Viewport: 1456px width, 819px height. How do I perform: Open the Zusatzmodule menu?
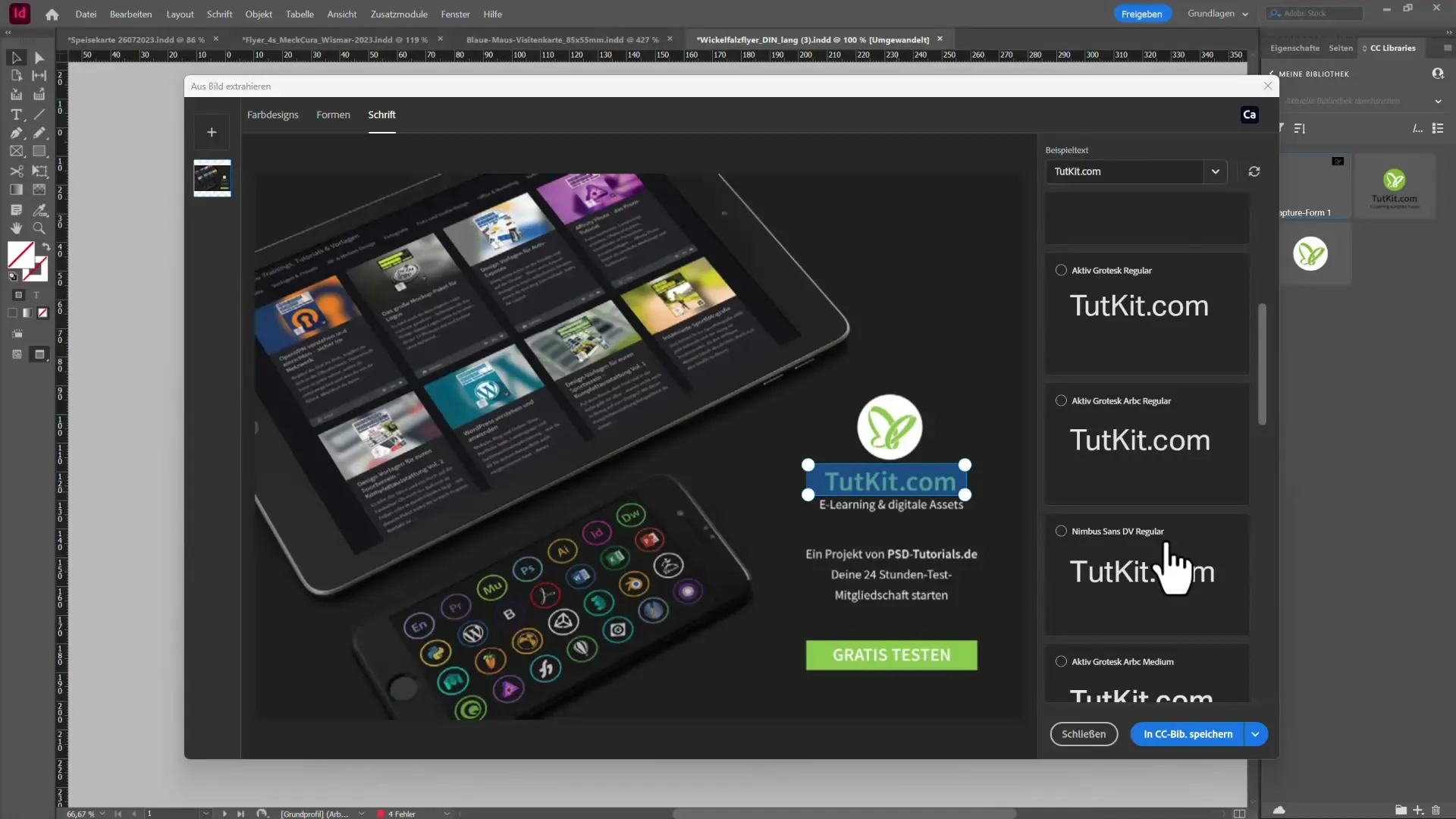coord(399,14)
